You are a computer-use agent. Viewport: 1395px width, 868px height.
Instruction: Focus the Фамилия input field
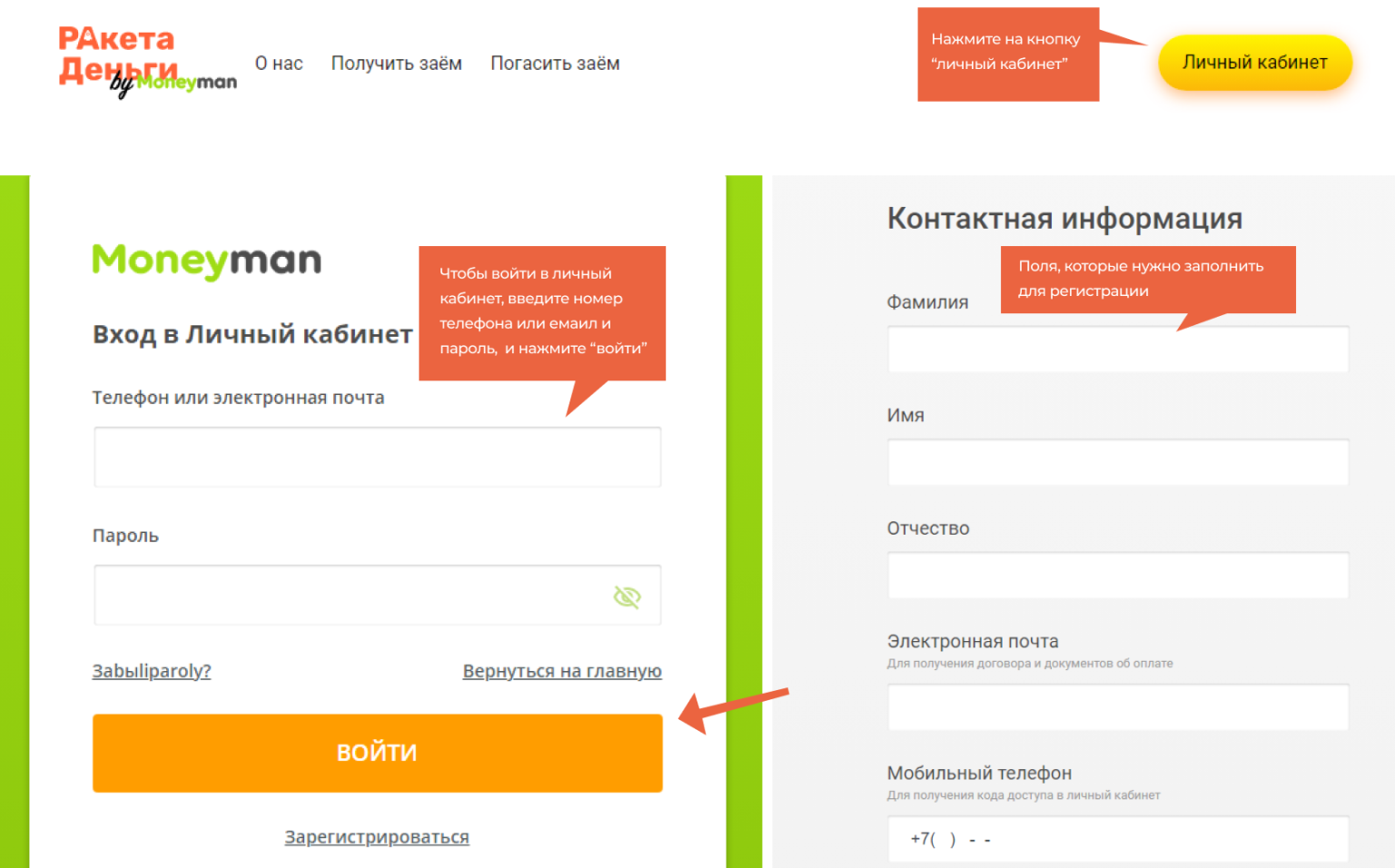pos(1117,350)
